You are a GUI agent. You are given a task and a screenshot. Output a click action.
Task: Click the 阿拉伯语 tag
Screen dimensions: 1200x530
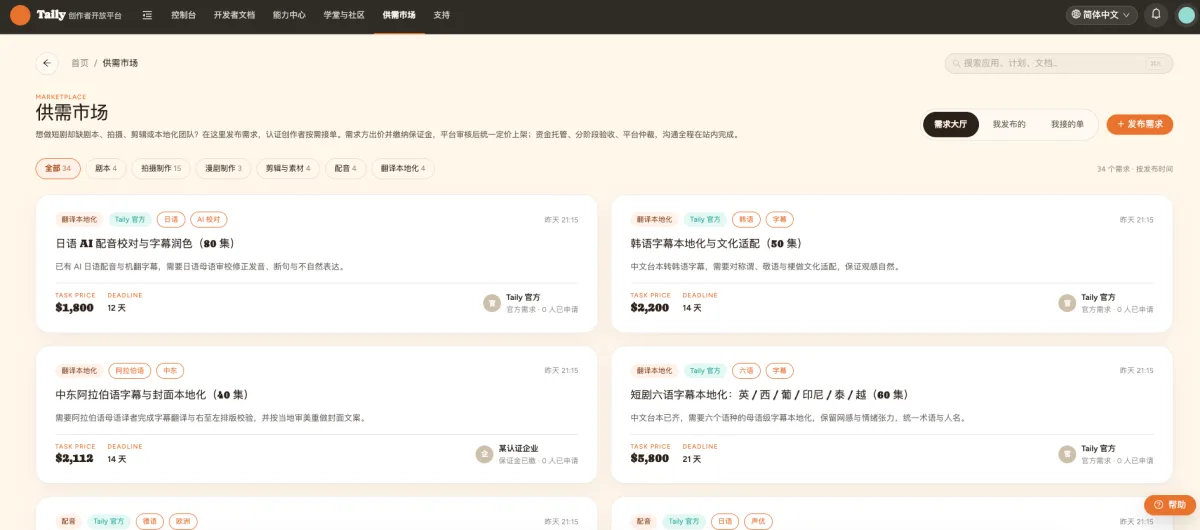[x=130, y=370]
